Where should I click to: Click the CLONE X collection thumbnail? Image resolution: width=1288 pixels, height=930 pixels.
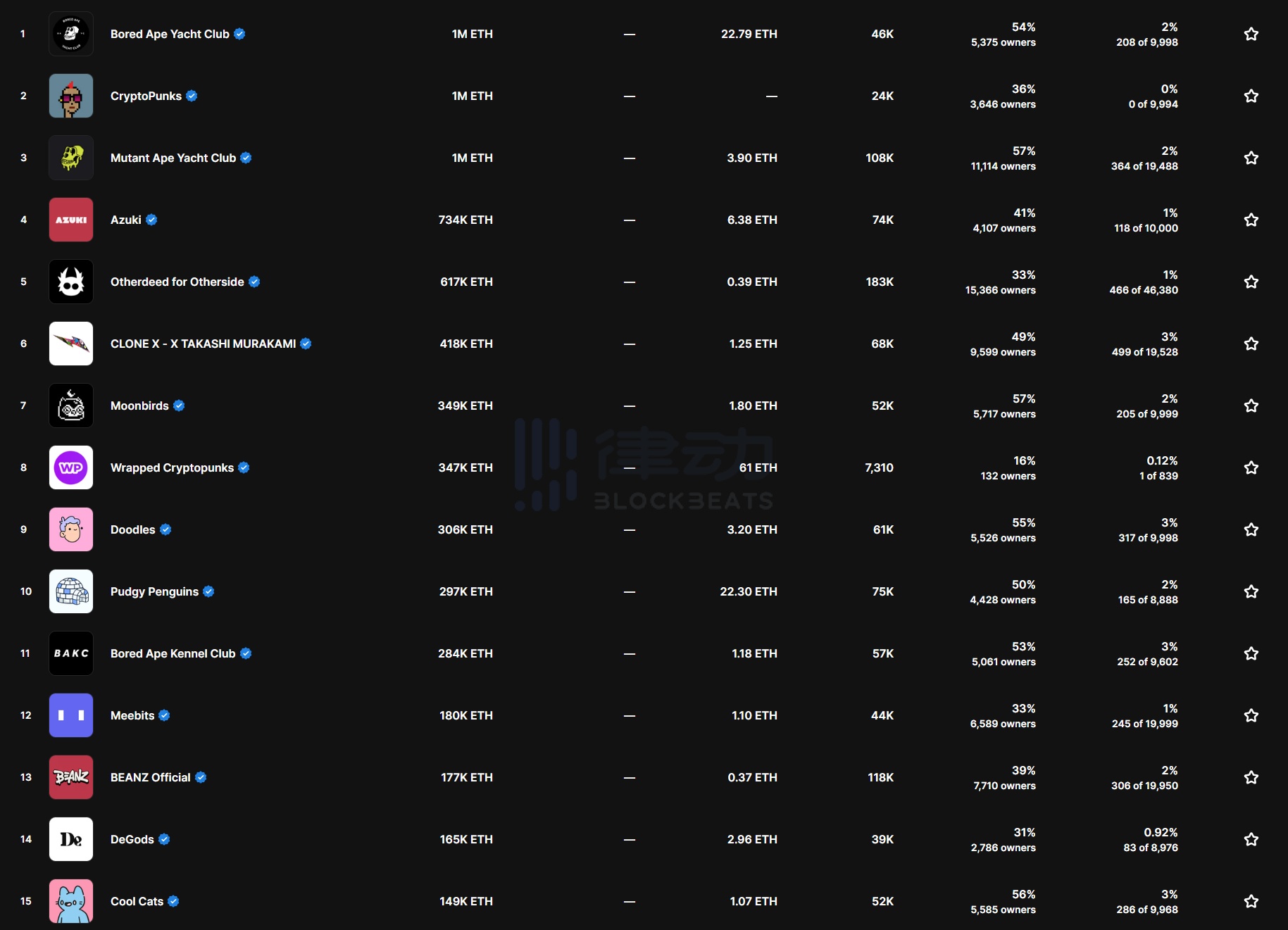pyautogui.click(x=71, y=344)
